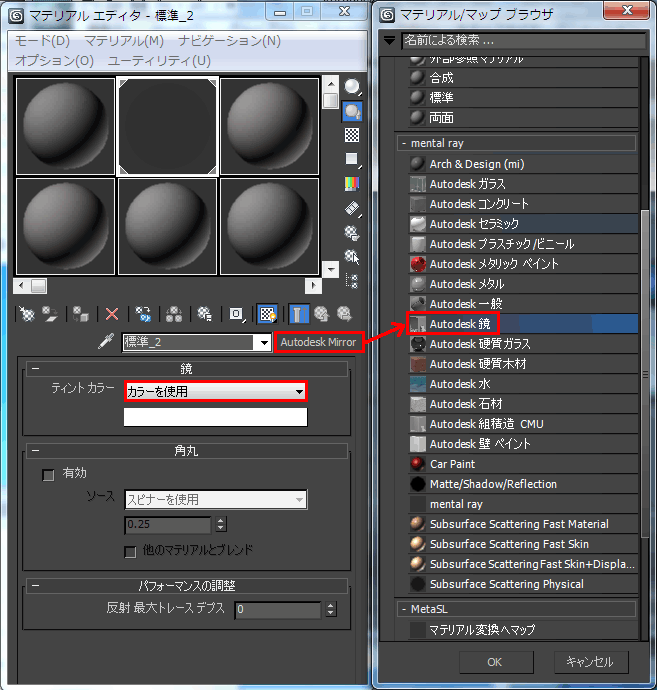
Task: Toggle the Backlight icon in Material Editor
Action: pos(352,111)
